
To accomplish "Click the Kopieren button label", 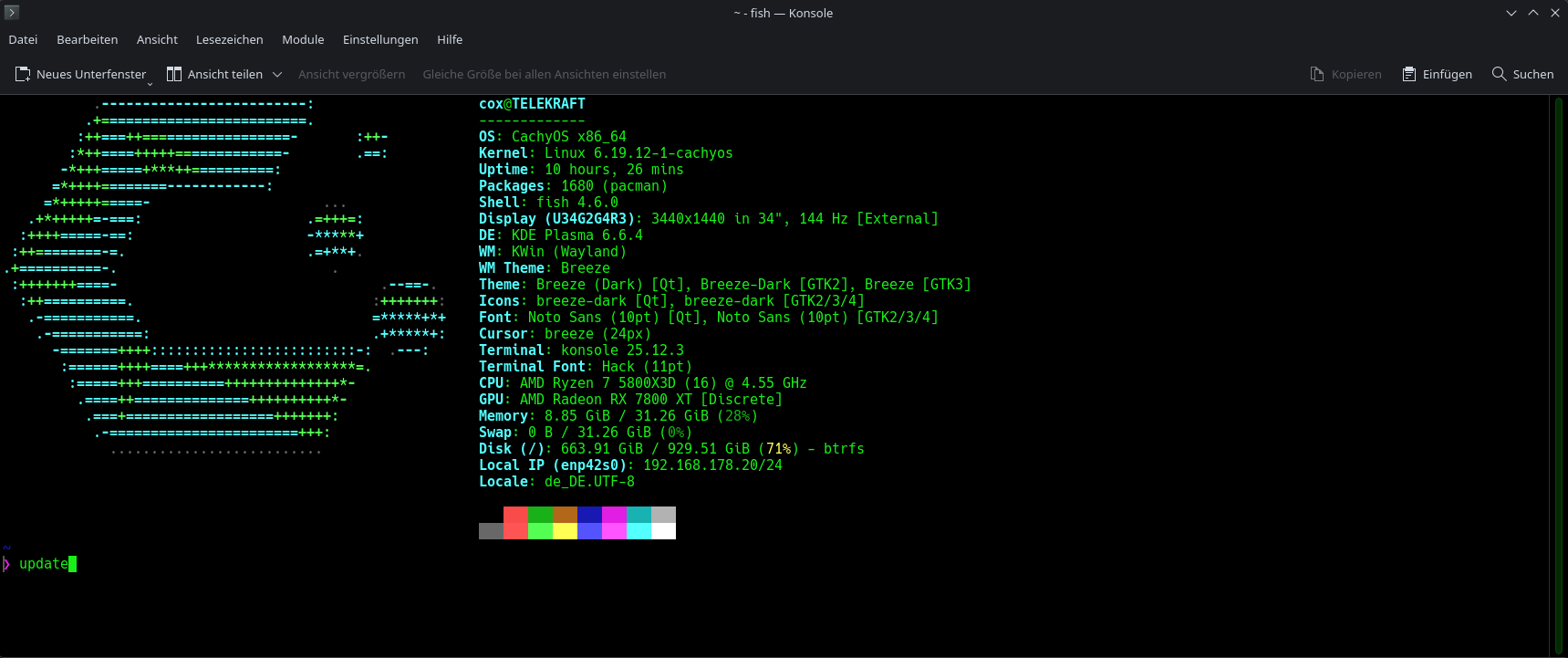I will tap(1355, 74).
